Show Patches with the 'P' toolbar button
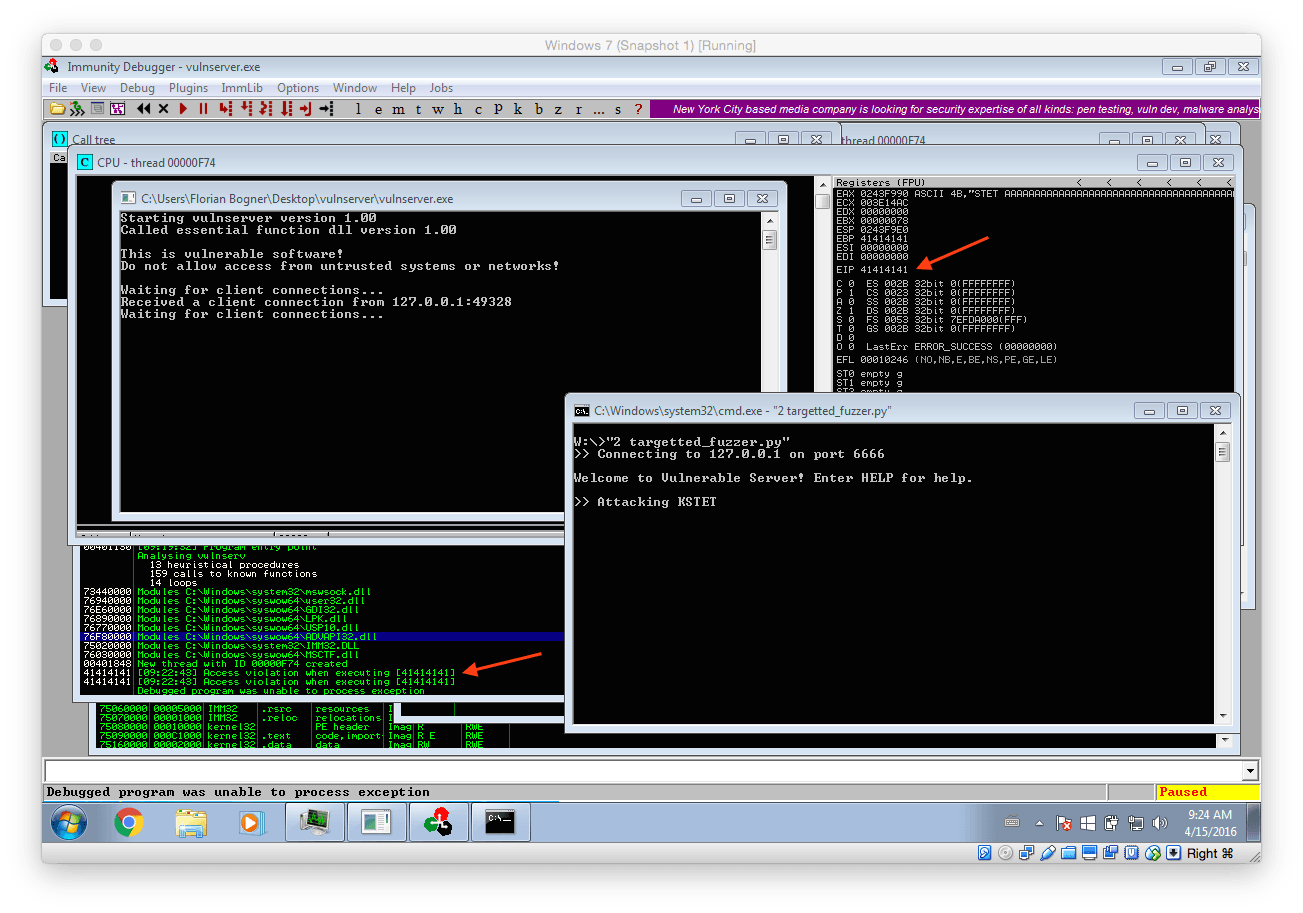This screenshot has width=1303, height=913. click(x=498, y=109)
